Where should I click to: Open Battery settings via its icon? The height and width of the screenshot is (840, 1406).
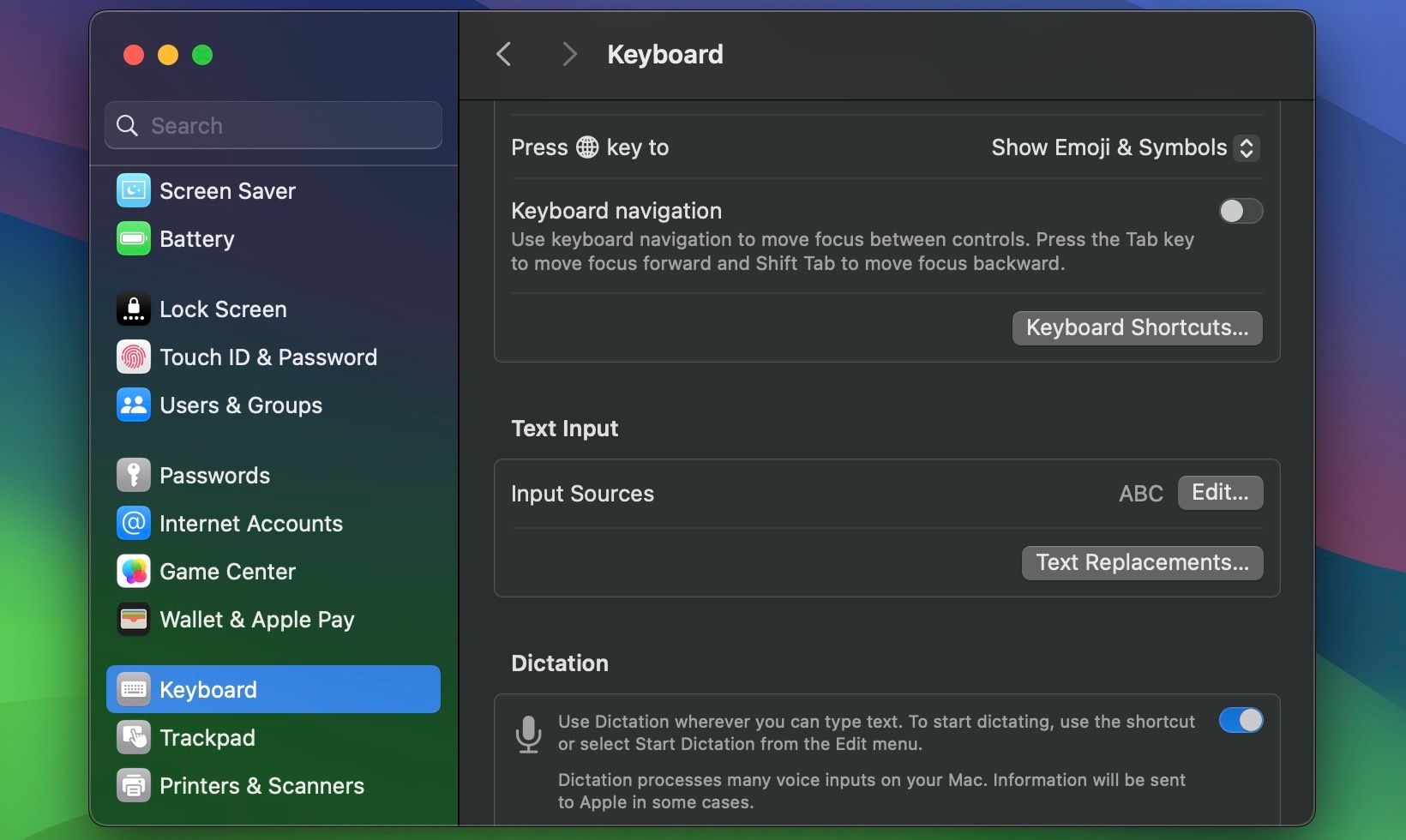(x=133, y=238)
